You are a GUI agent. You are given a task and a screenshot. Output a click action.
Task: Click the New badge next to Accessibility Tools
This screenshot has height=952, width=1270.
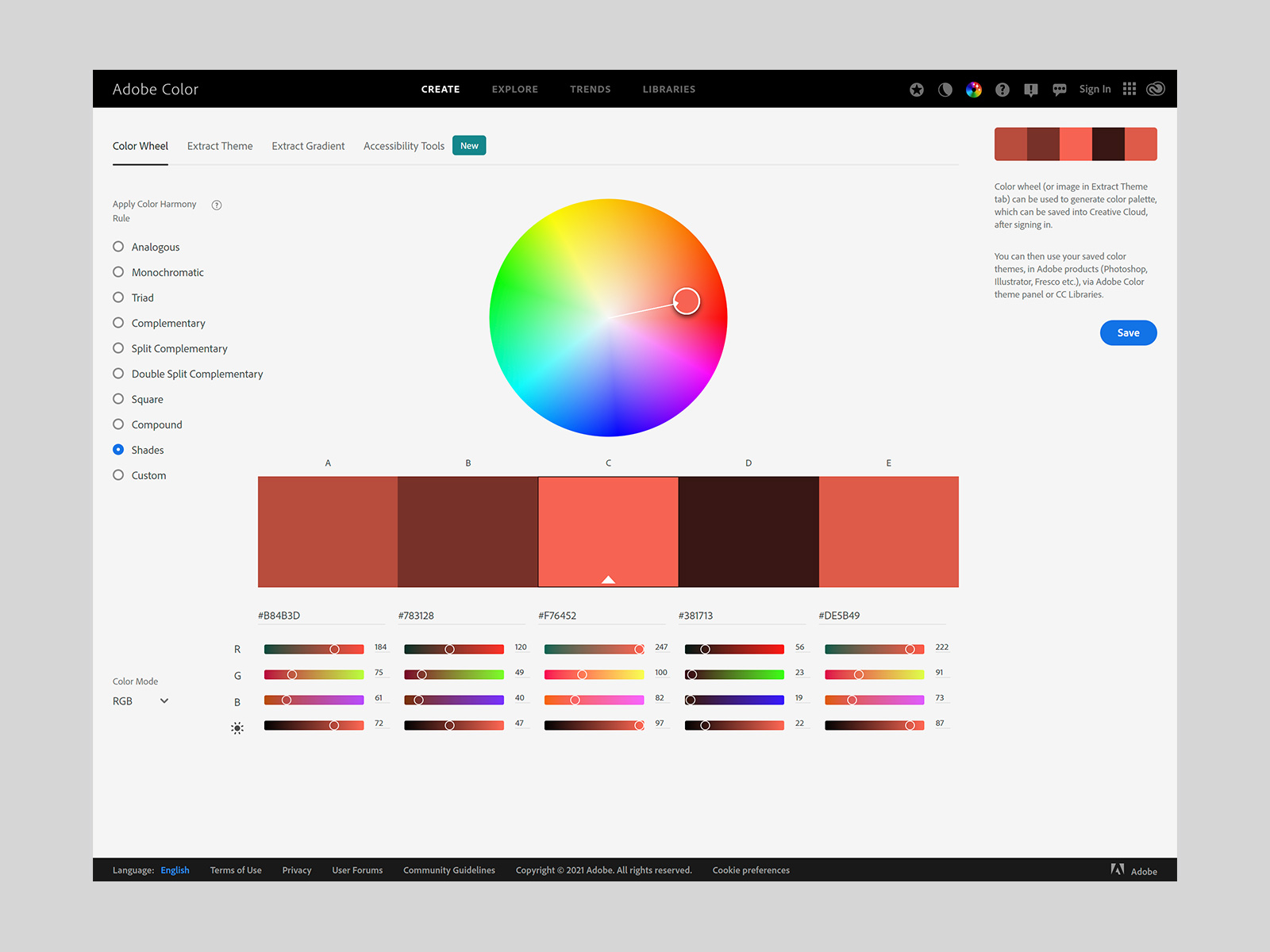(x=469, y=145)
